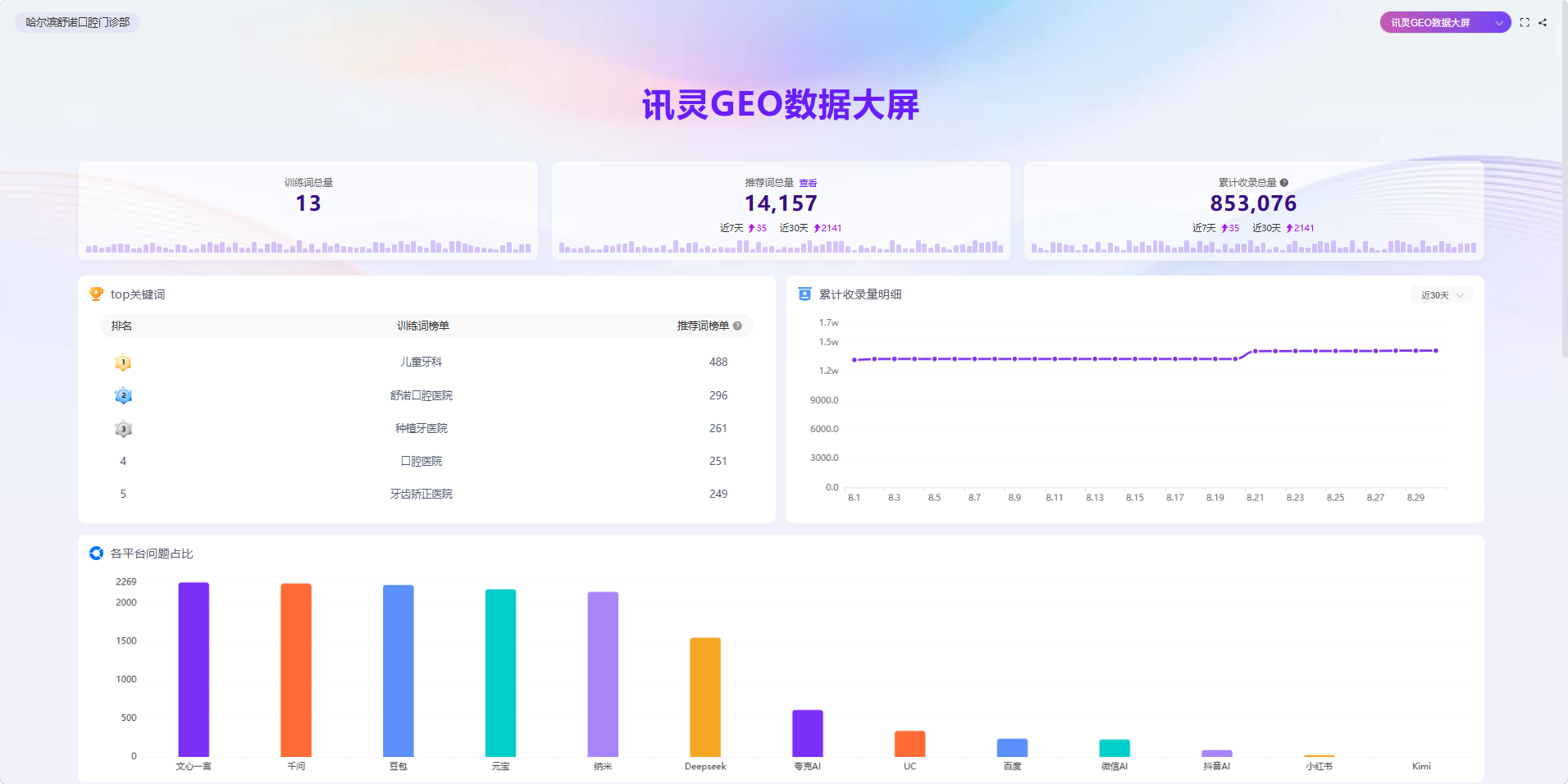This screenshot has height=784, width=1568.
Task: Click the 查看 link beside 推荐词总量
Action: 808,183
